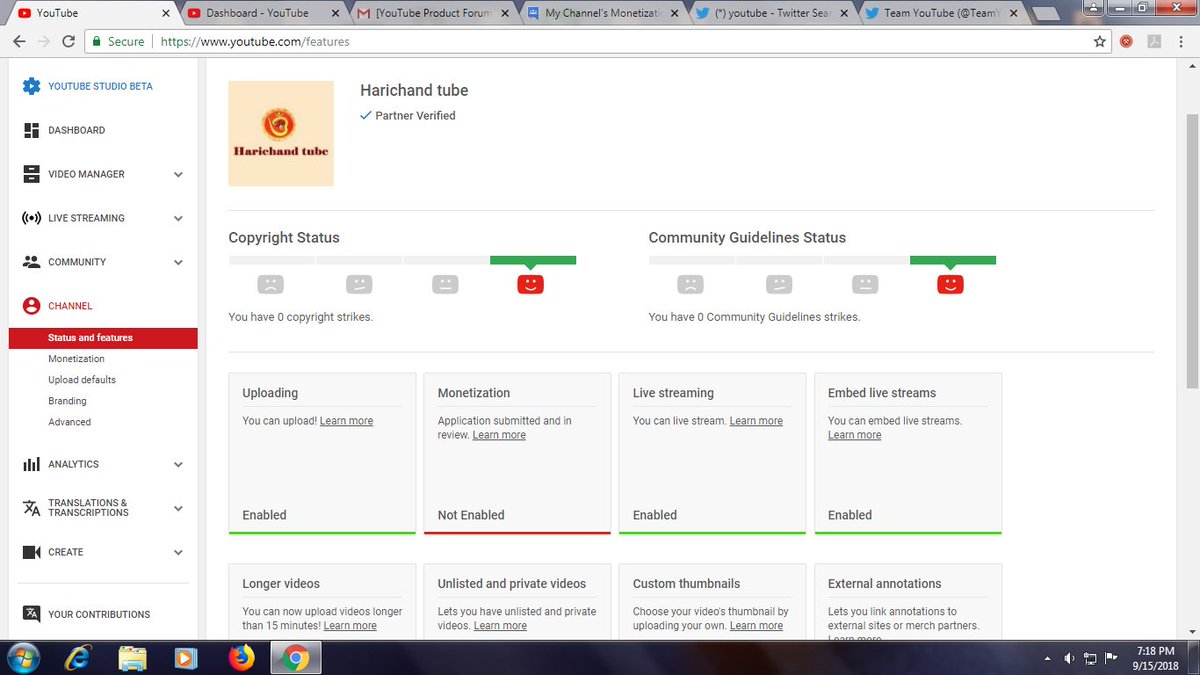The height and width of the screenshot is (675, 1200).
Task: Expand the Translations & Transcriptions section
Action: [178, 508]
